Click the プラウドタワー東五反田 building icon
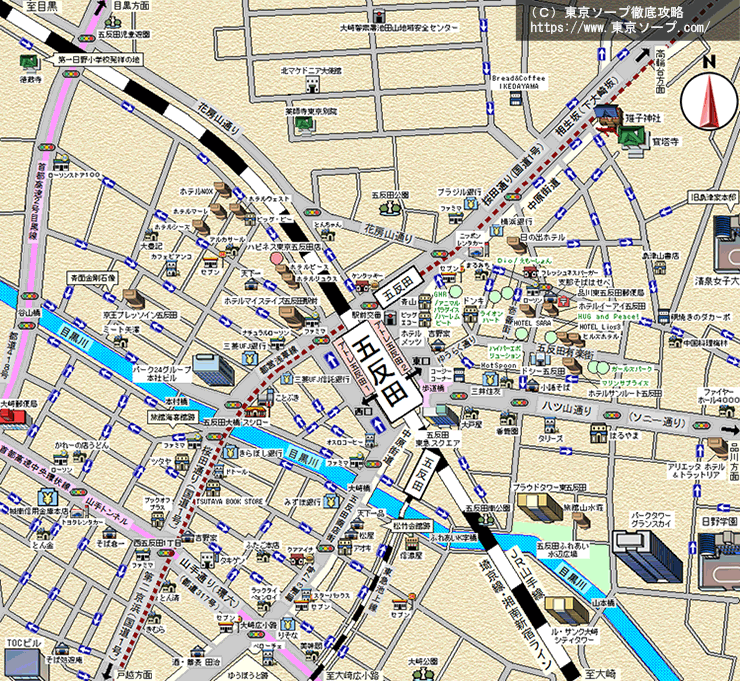 pyautogui.click(x=539, y=507)
